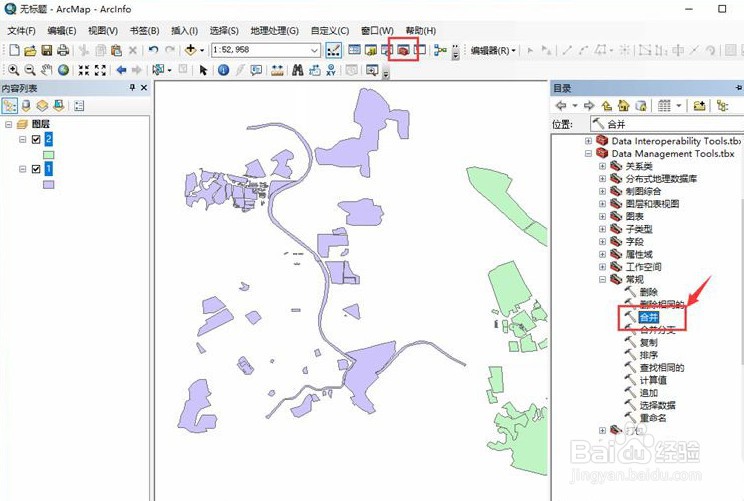Collapse the 图层 data frame

pos(8,124)
